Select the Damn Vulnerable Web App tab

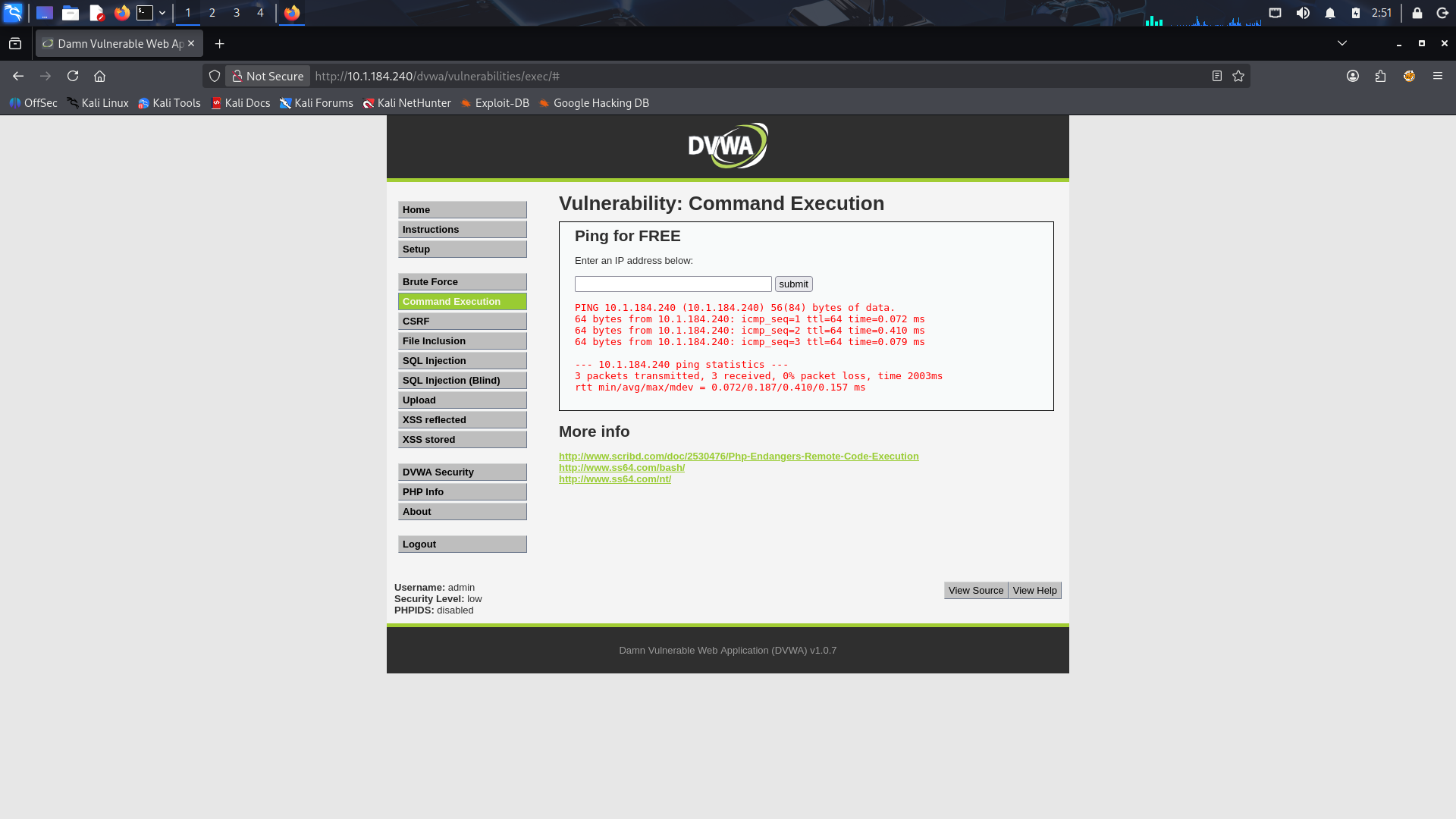119,44
